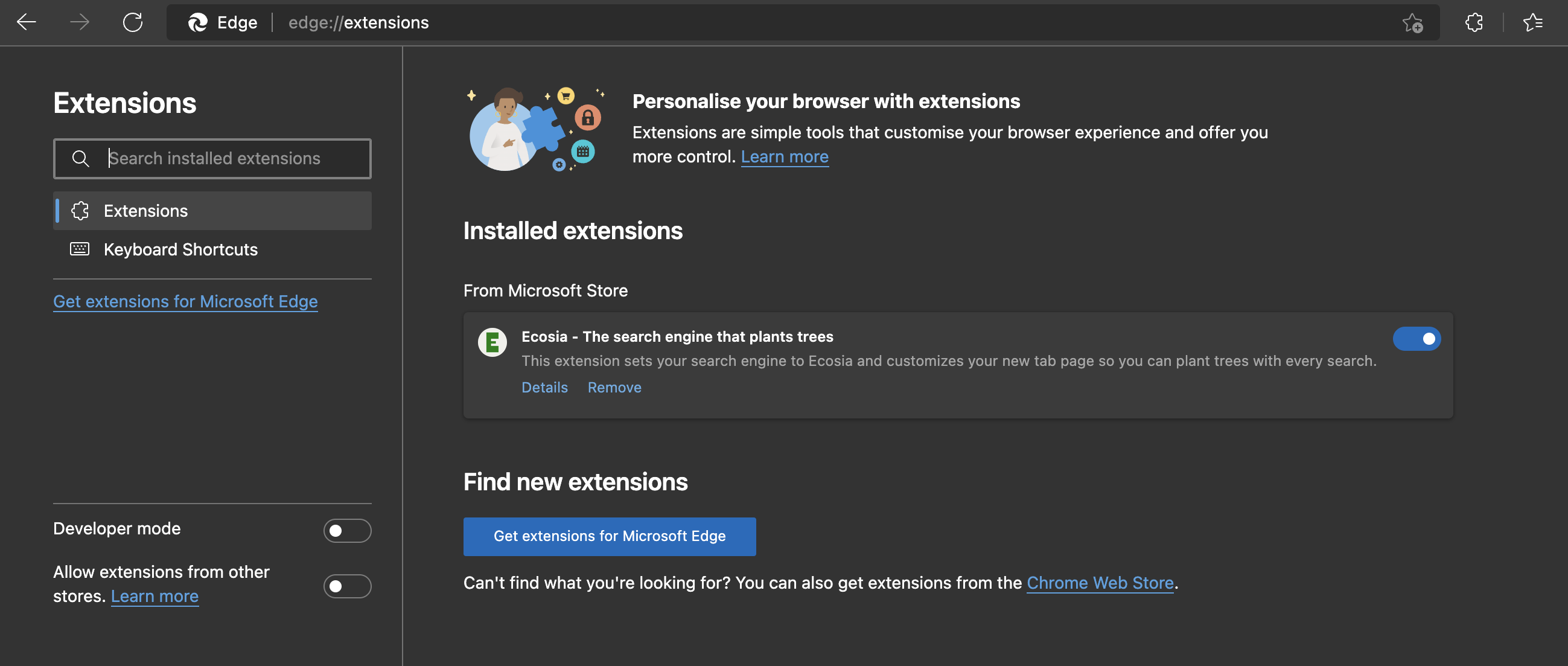Click Learn more in the personalise banner
This screenshot has height=666, width=1568.
785,156
